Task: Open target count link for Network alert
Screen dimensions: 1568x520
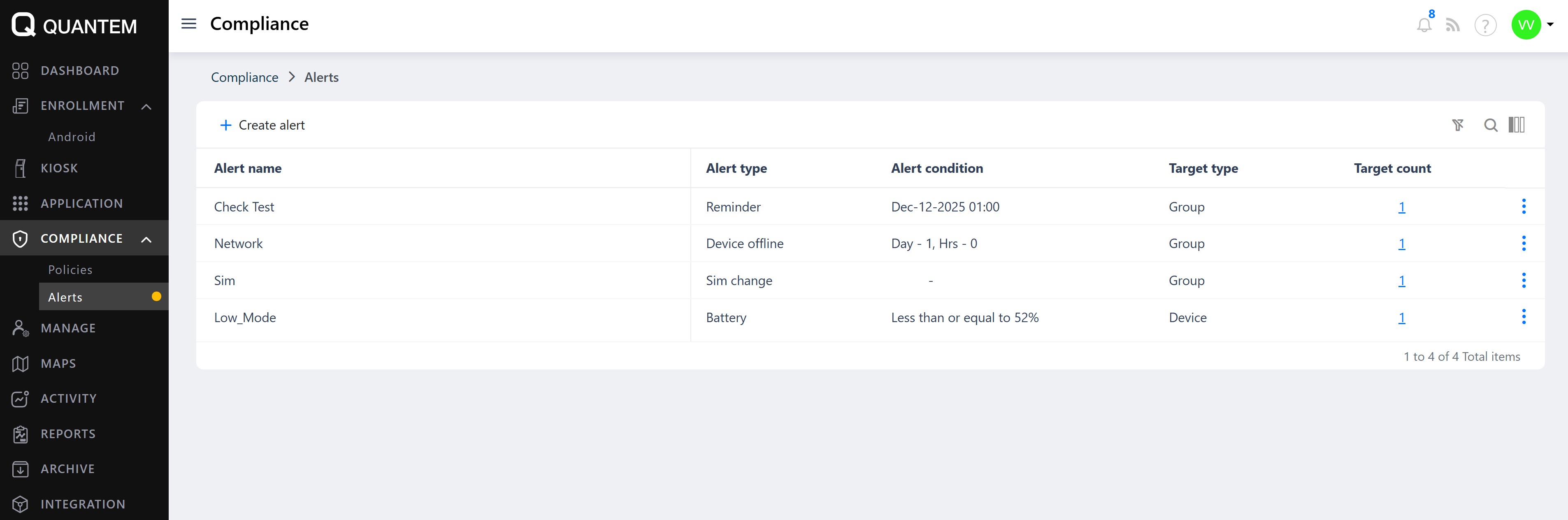Action: (x=1401, y=244)
